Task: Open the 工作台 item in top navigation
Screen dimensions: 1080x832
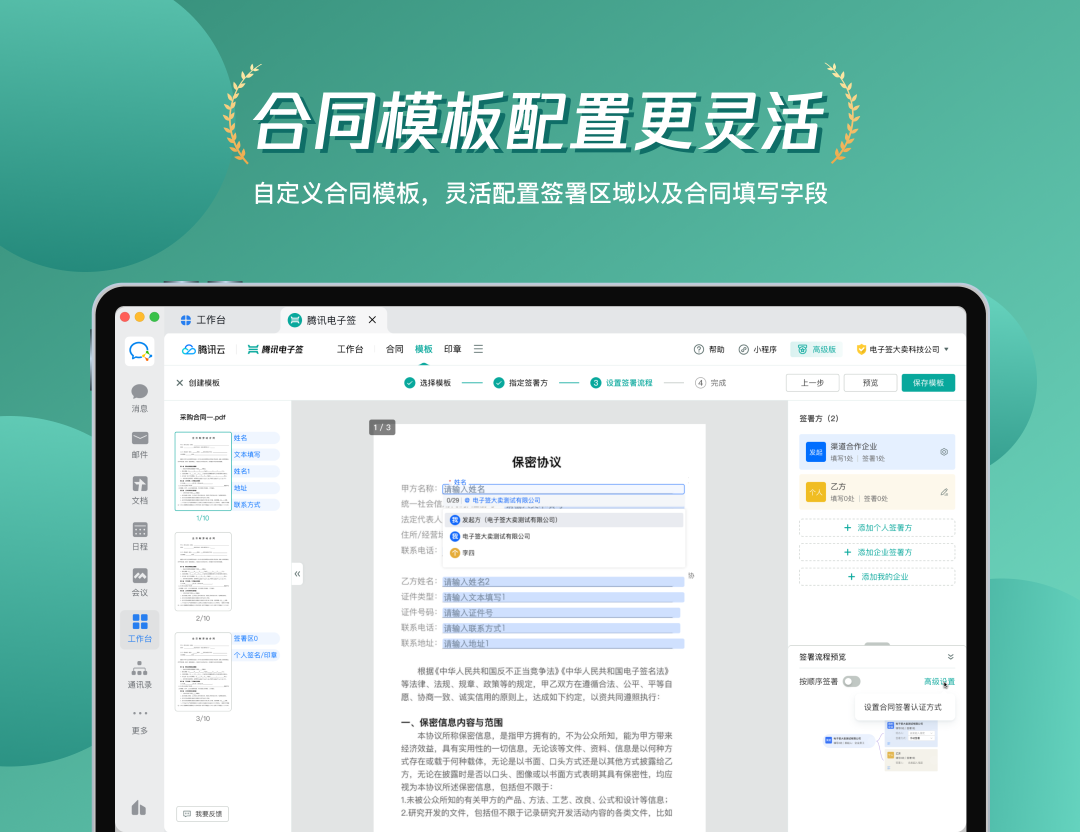Action: tap(350, 349)
